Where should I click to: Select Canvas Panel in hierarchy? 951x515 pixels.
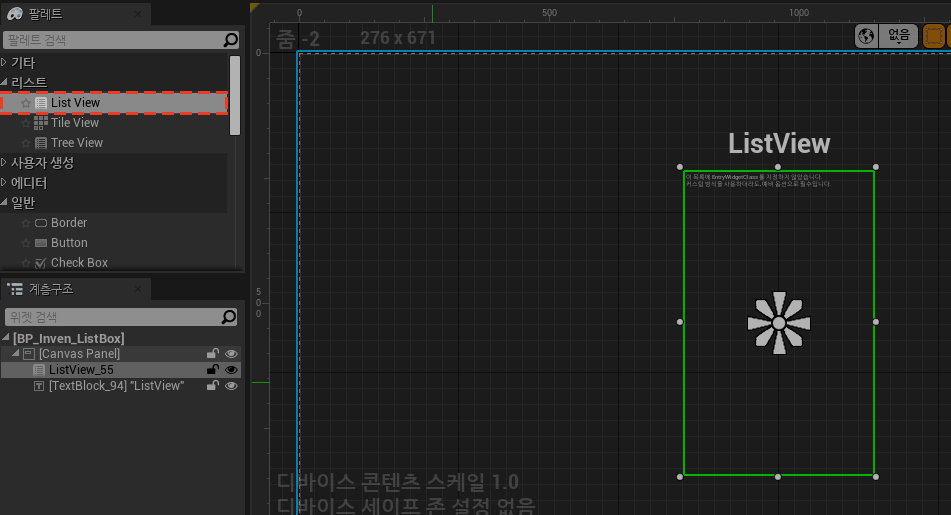click(79, 354)
